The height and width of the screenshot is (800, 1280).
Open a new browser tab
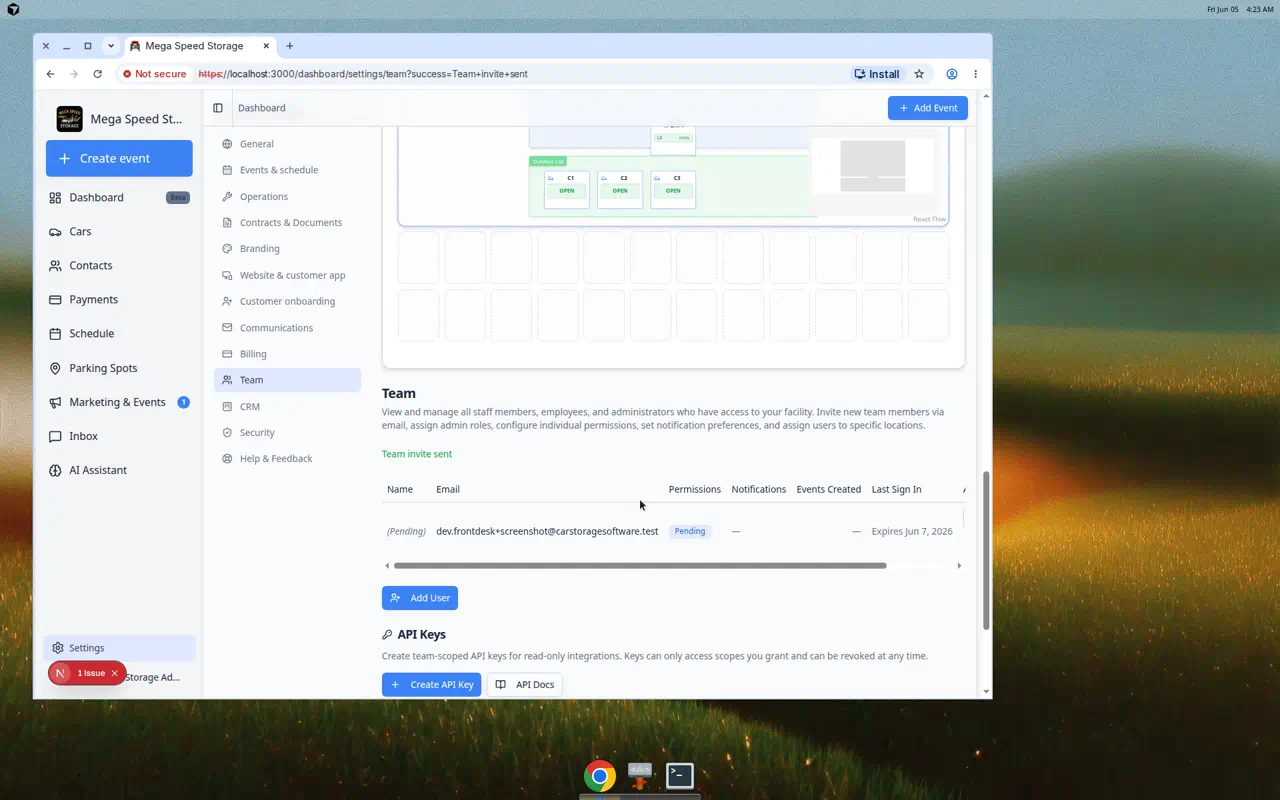(290, 46)
